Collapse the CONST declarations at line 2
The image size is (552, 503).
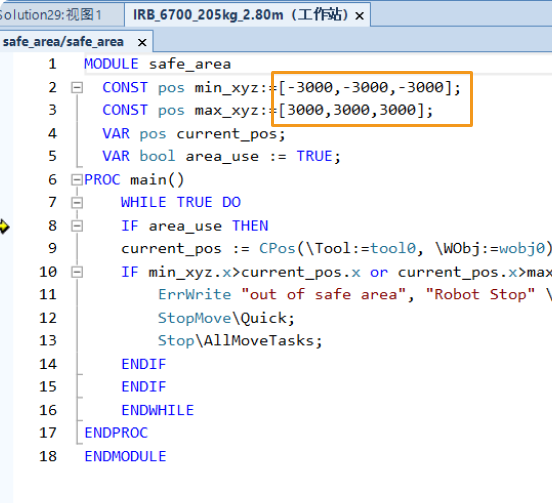pyautogui.click(x=77, y=87)
